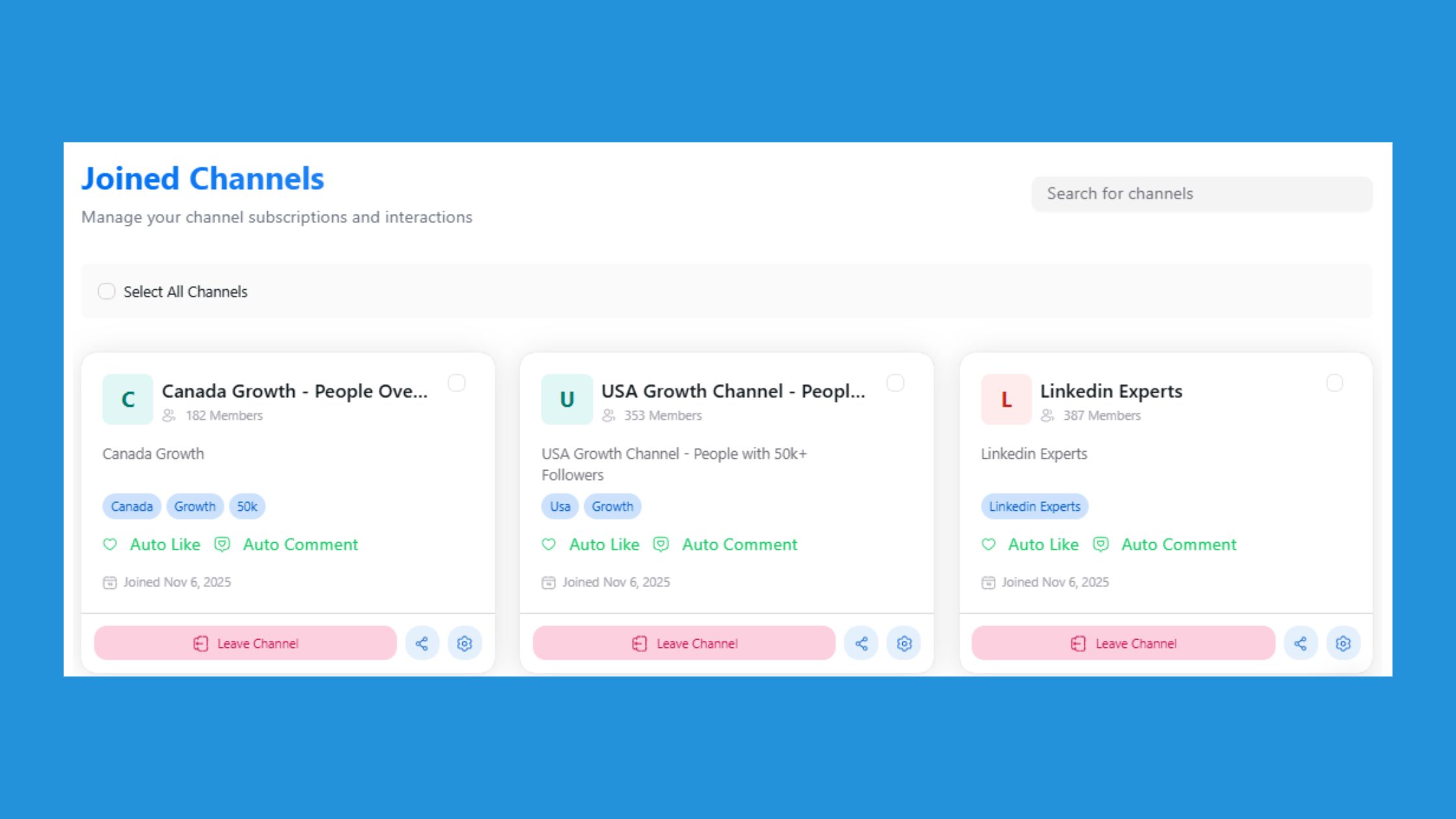Click heart icon on Canada Growth card
Viewport: 1456px width, 819px height.
point(110,545)
